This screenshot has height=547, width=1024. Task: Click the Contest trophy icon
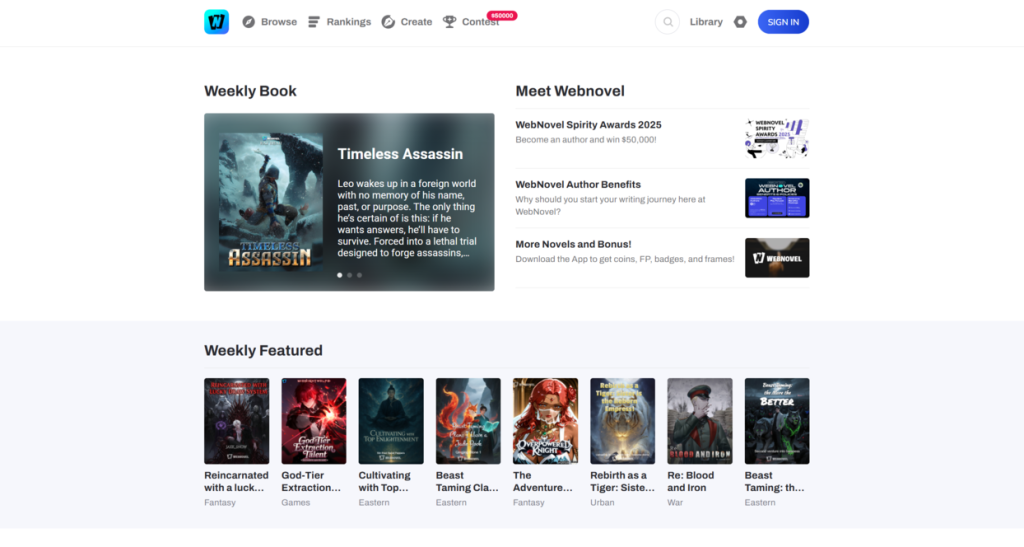pos(450,22)
